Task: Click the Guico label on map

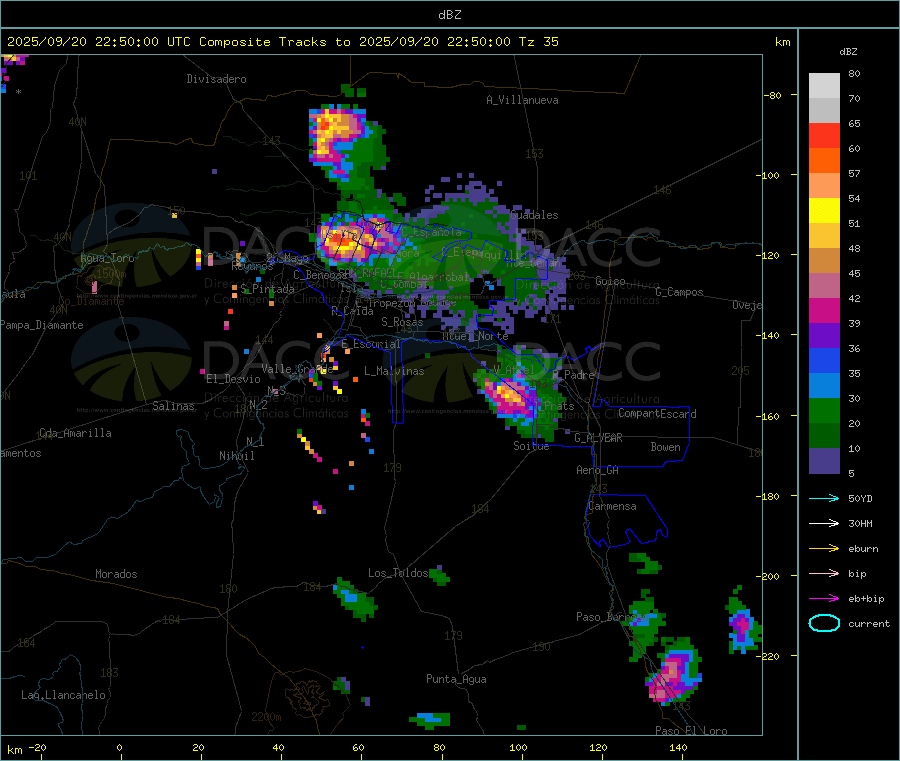Action: (x=610, y=281)
